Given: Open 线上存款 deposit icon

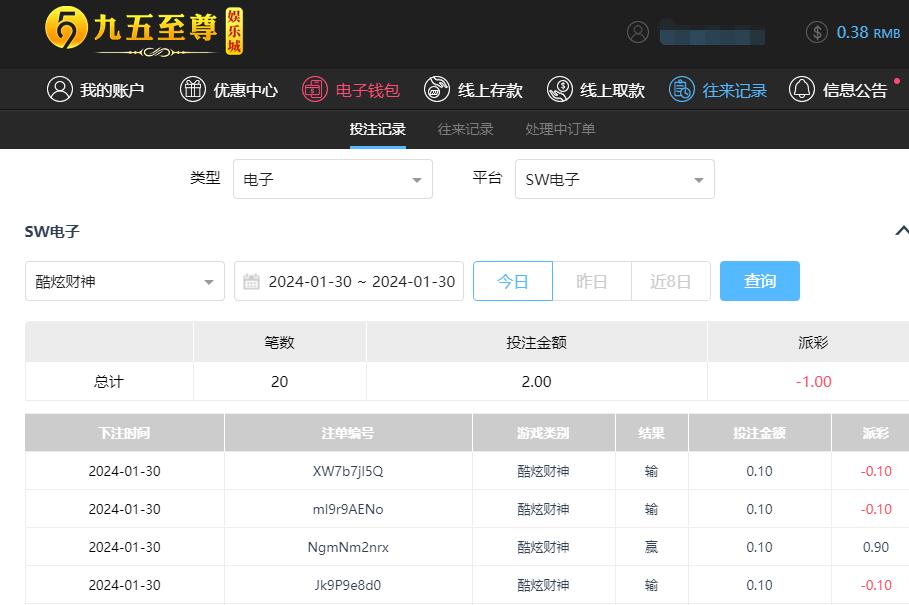Looking at the screenshot, I should tap(437, 90).
